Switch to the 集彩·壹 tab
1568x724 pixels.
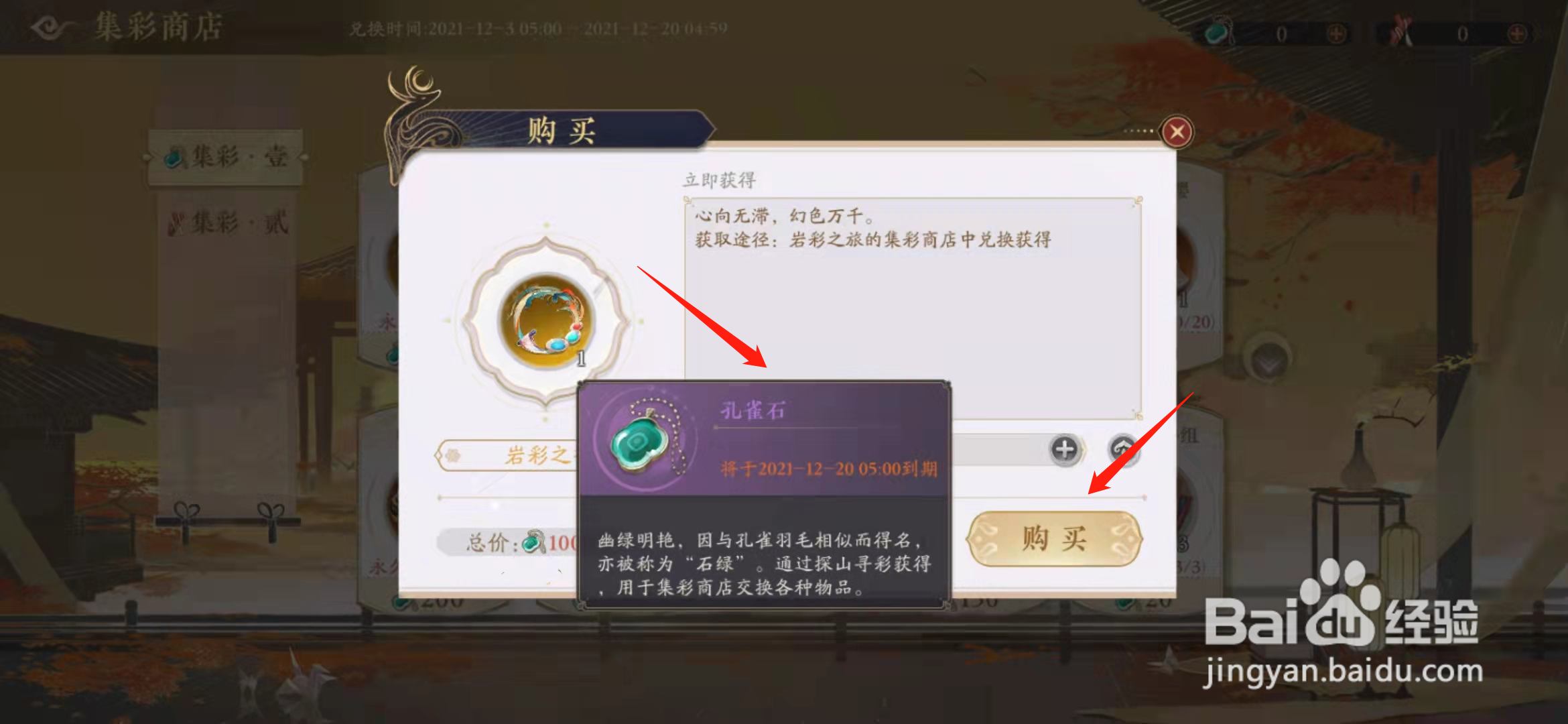pos(225,158)
